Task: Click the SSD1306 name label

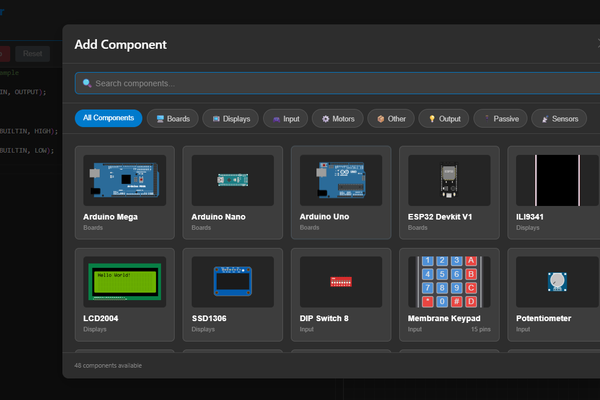Action: (209, 318)
